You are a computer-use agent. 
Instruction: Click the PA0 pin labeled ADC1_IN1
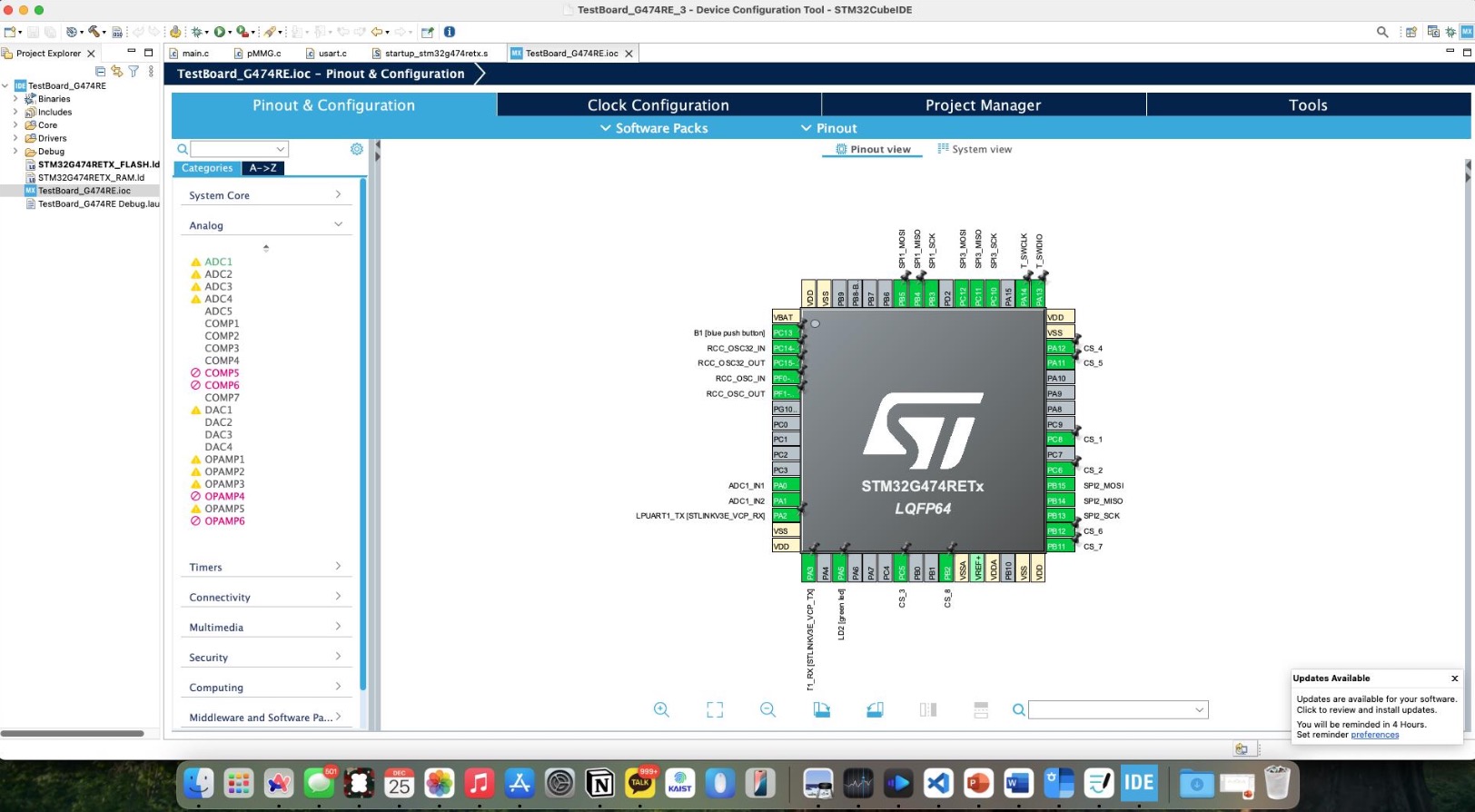tap(785, 485)
